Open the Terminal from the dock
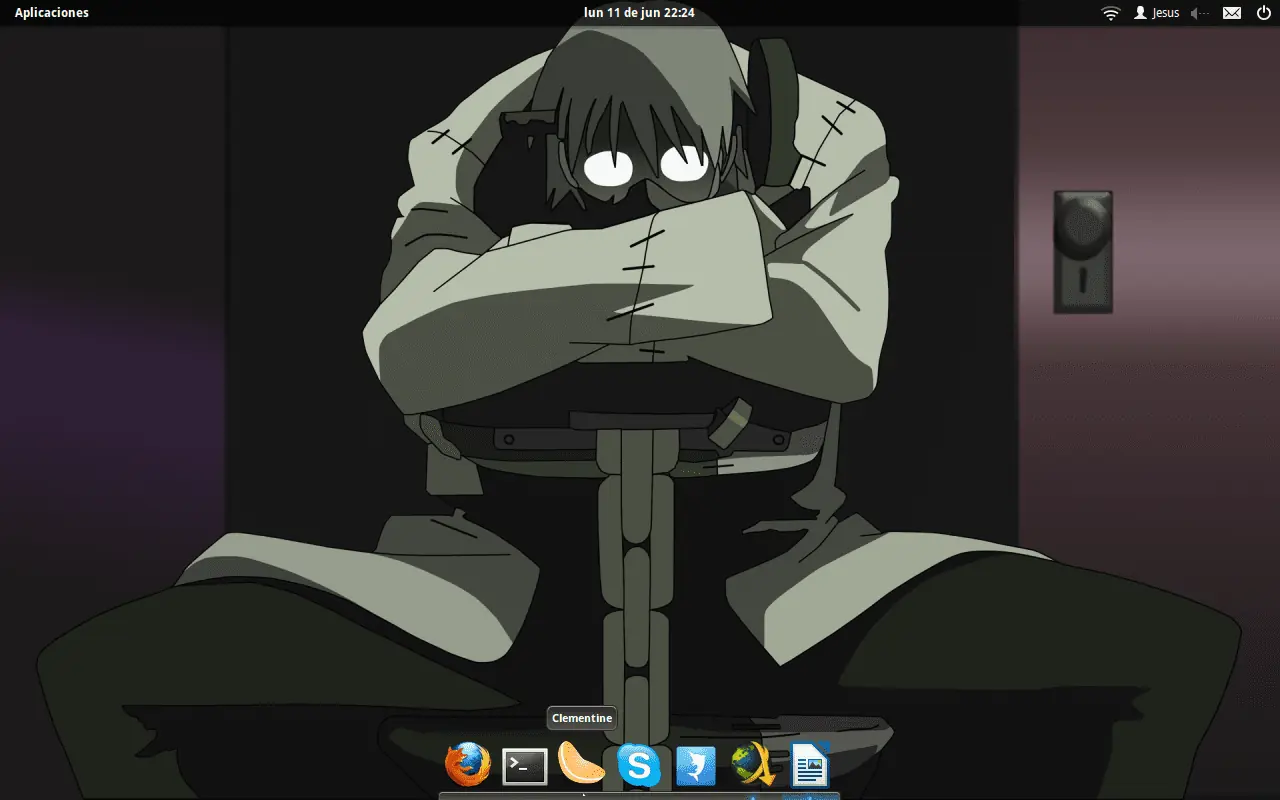Image resolution: width=1280 pixels, height=800 pixels. 524,767
